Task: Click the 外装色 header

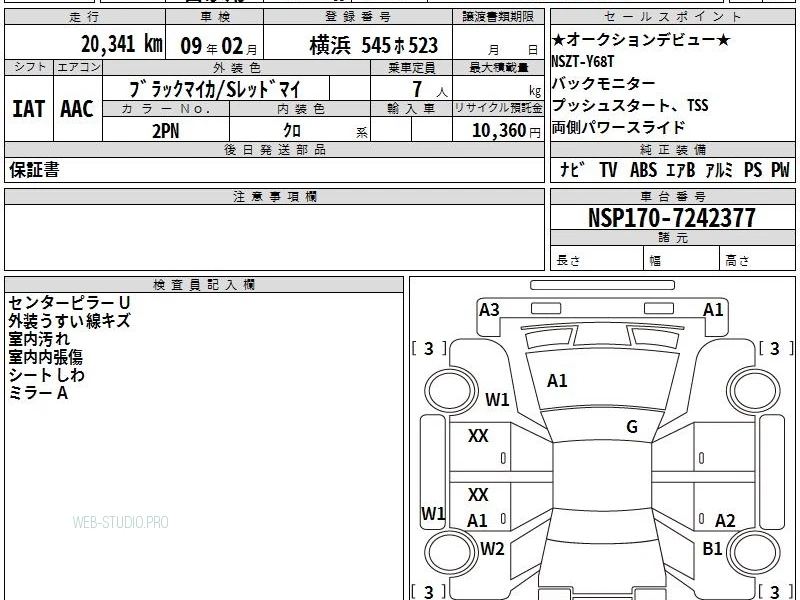Action: tap(237, 67)
